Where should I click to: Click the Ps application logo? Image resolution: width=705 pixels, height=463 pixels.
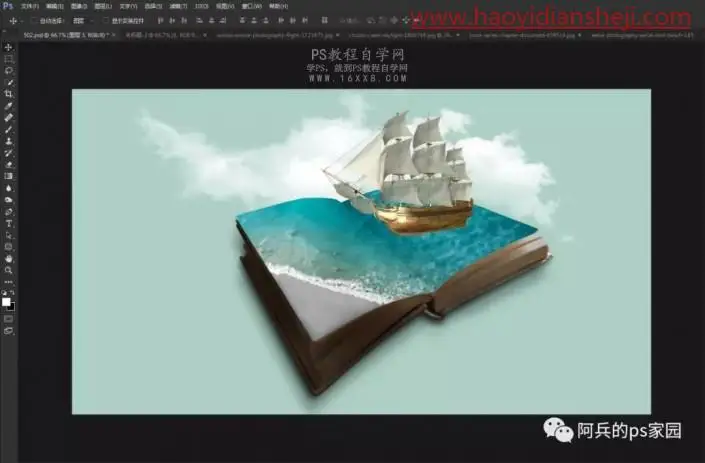[x=8, y=6]
